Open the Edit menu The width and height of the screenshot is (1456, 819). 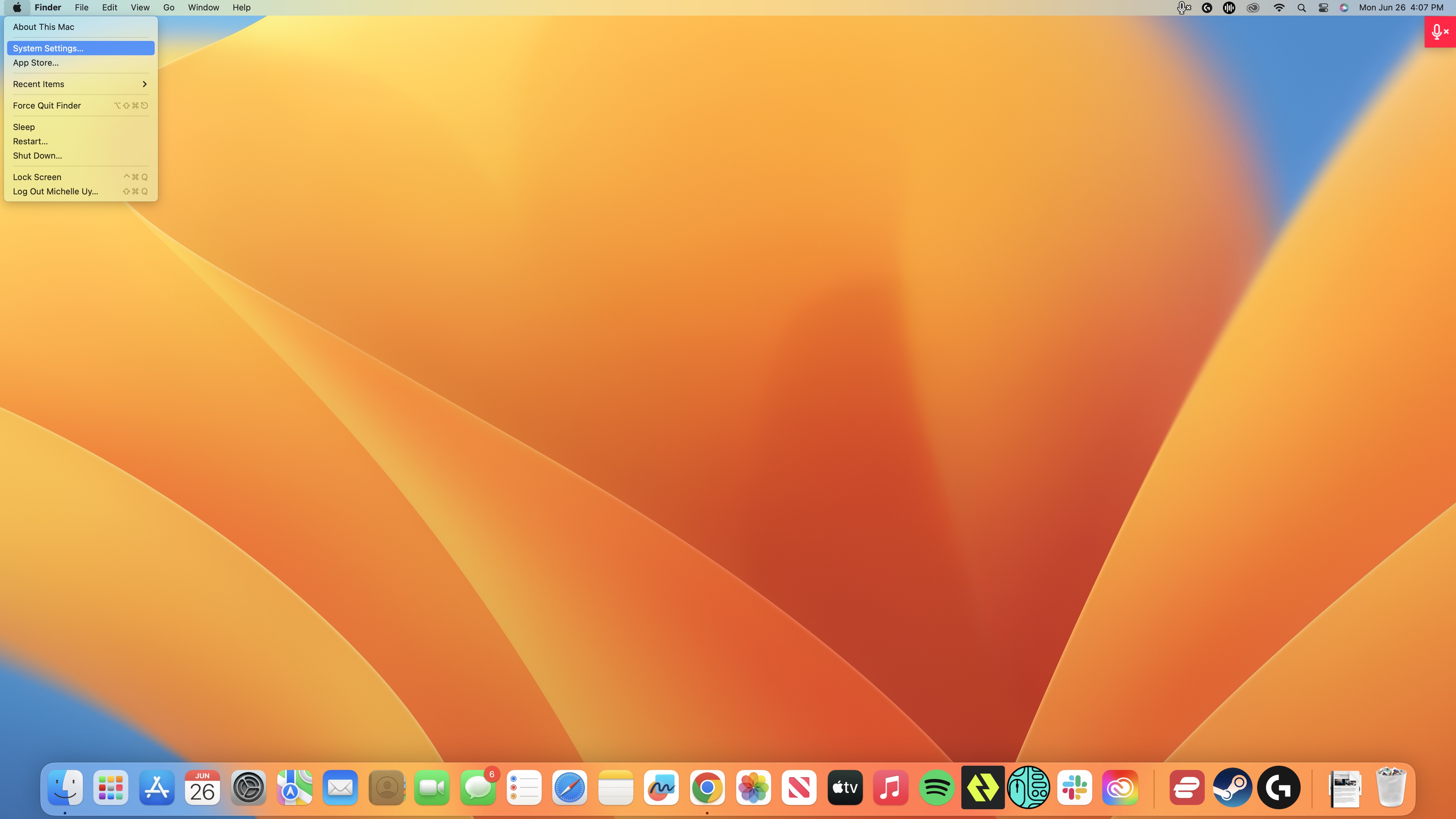[x=110, y=7]
